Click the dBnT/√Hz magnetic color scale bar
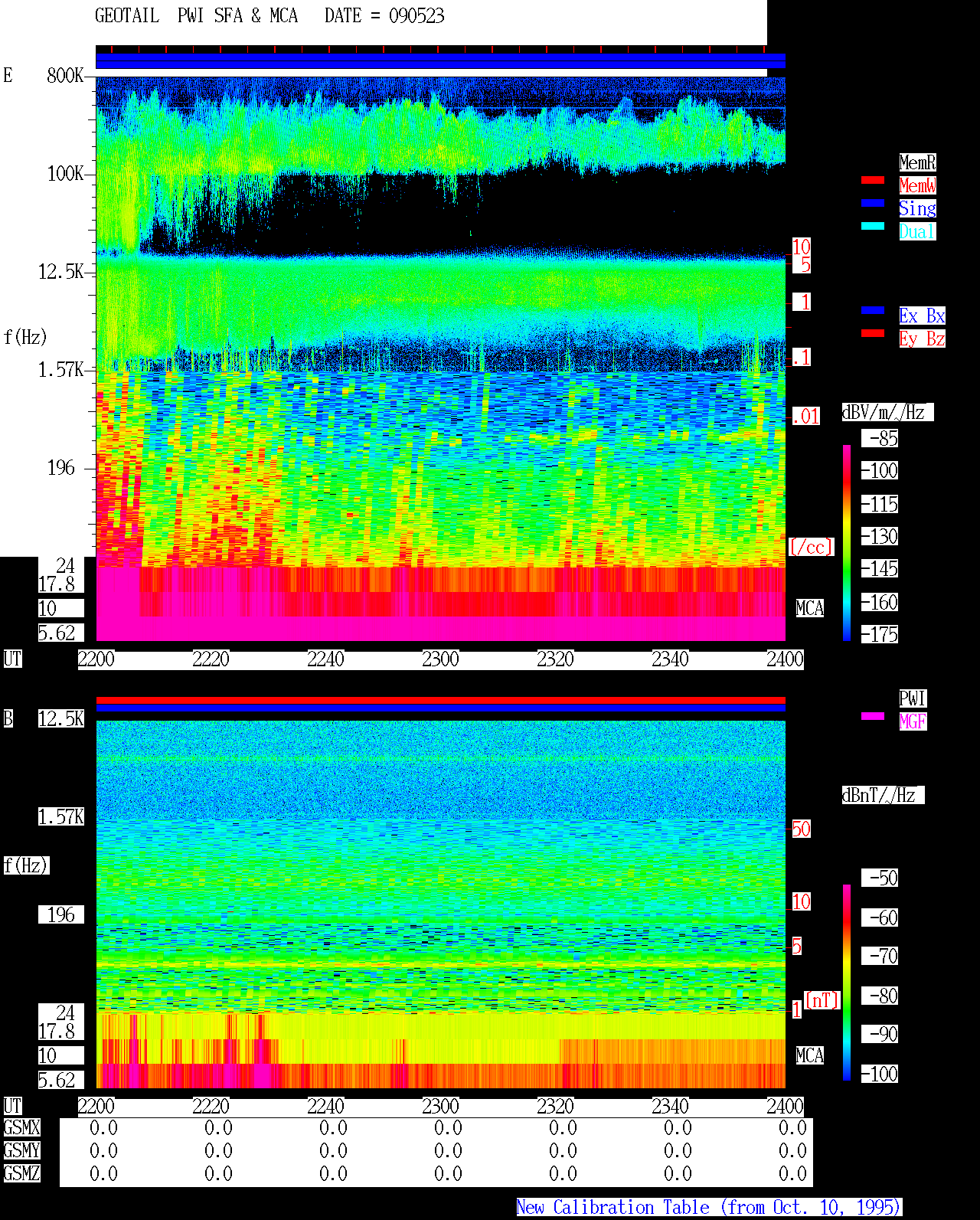 (847, 983)
